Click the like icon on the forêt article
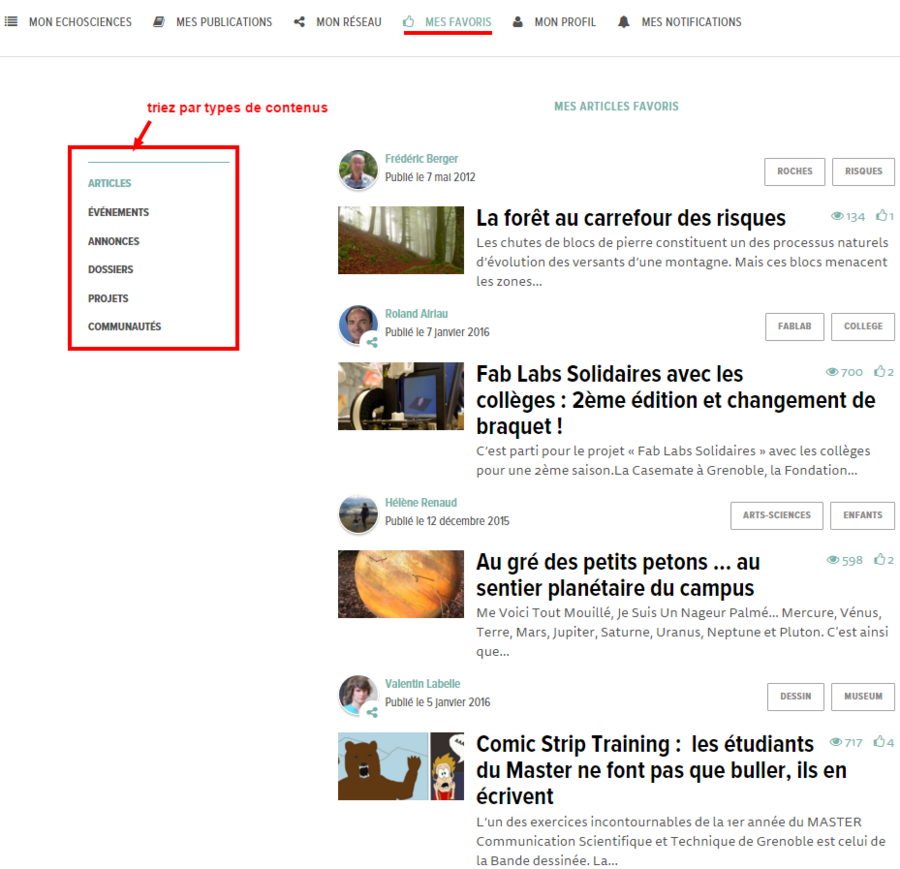 [x=881, y=216]
